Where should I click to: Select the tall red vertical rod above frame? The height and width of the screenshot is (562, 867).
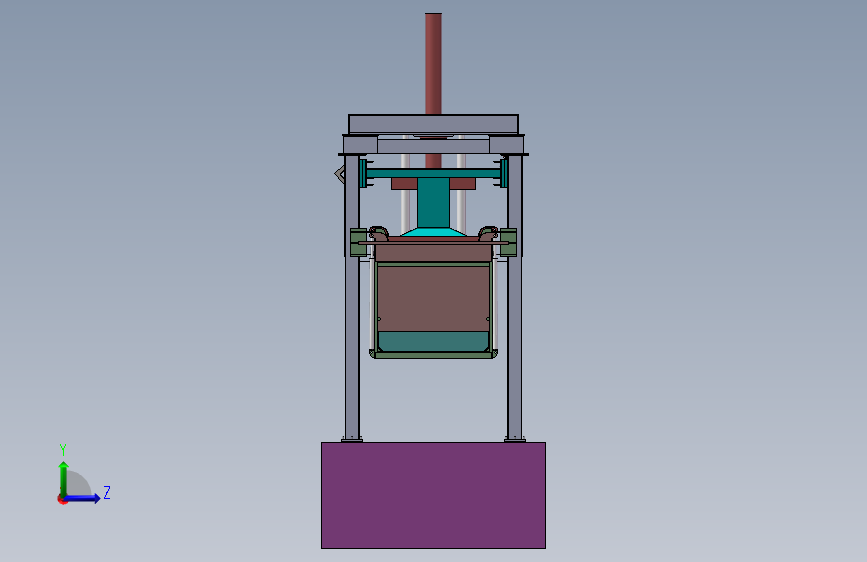tap(434, 64)
